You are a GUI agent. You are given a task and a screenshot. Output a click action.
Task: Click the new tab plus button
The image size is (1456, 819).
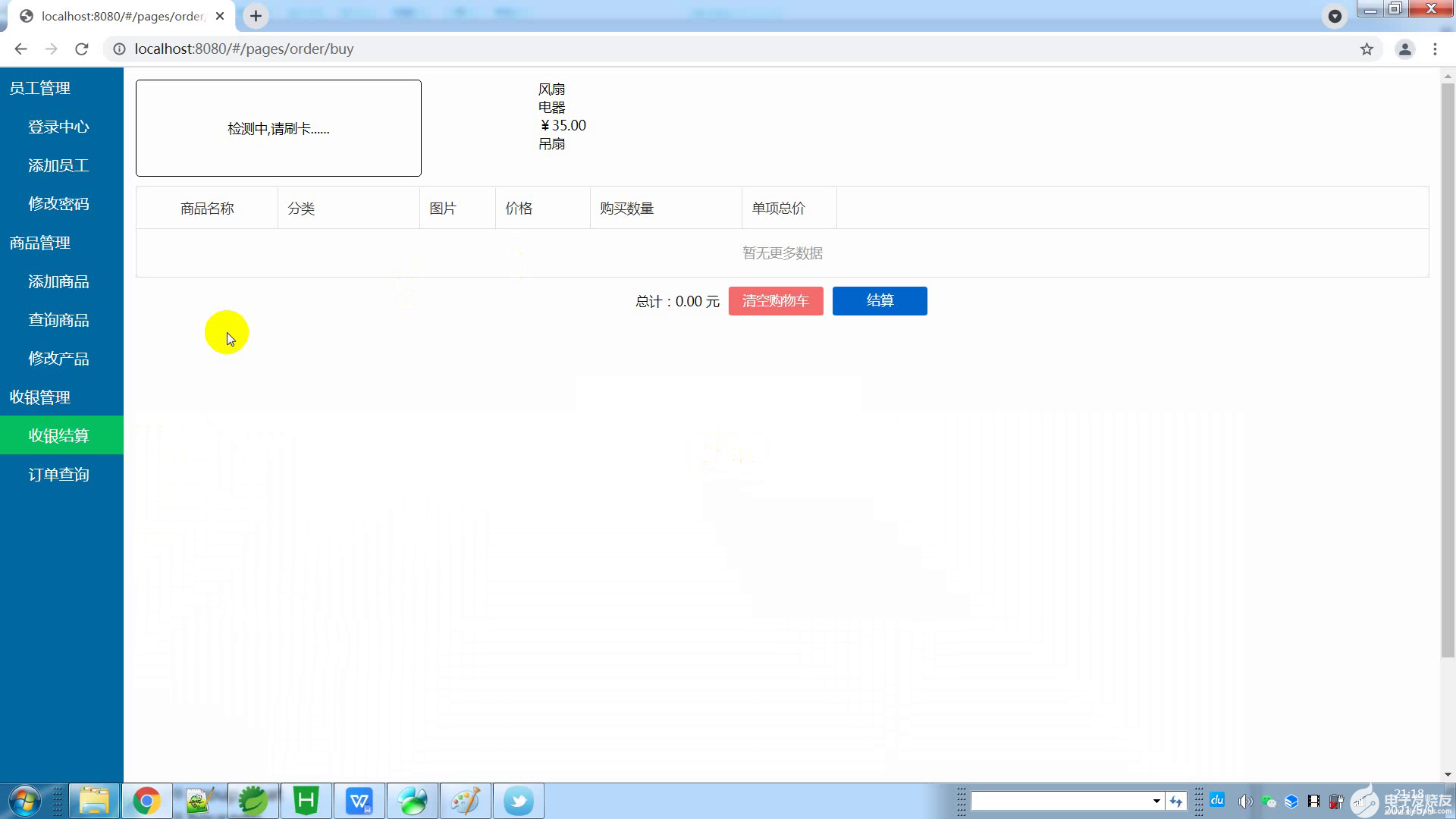(x=256, y=16)
